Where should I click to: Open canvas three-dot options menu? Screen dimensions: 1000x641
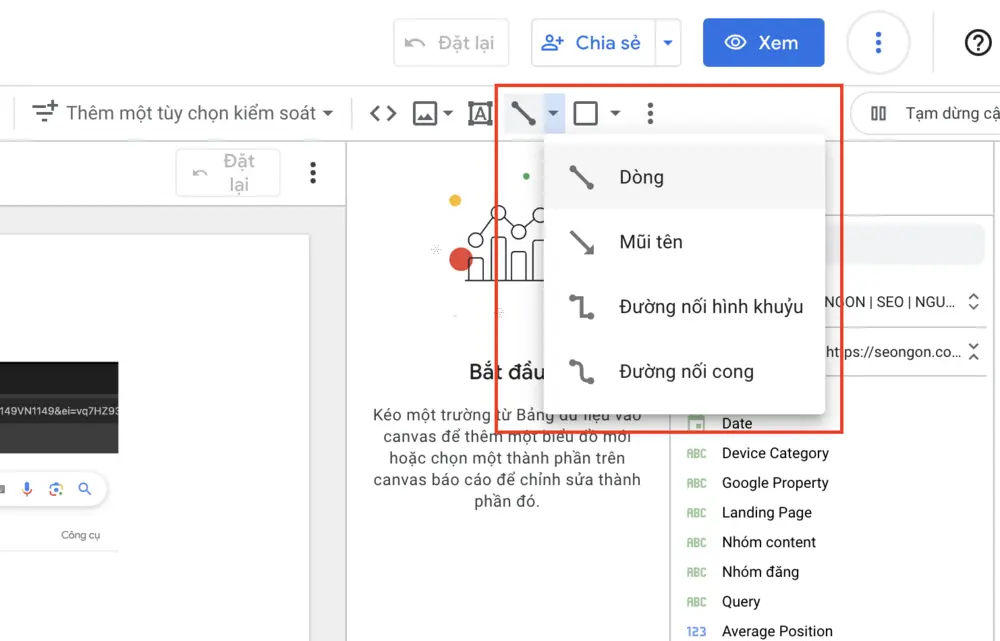point(312,173)
